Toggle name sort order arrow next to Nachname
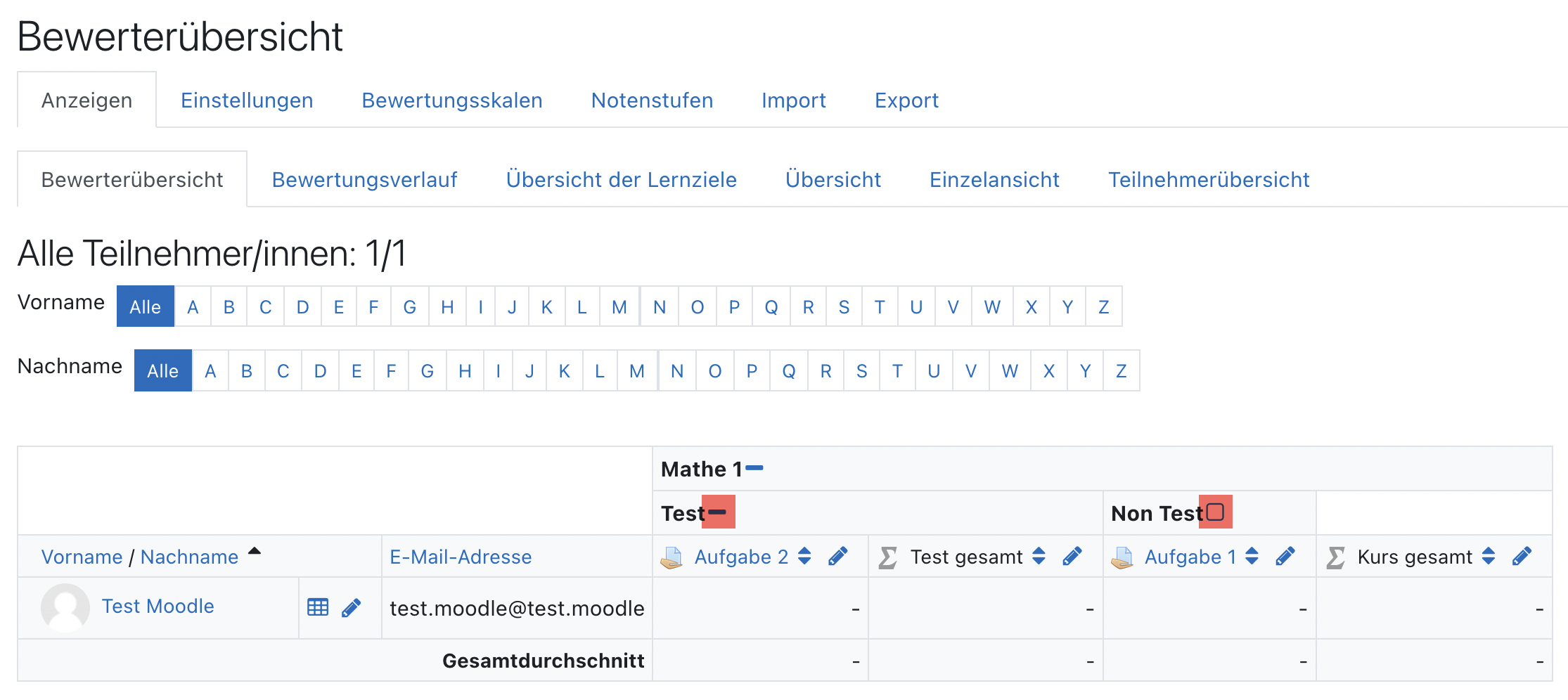 255,552
